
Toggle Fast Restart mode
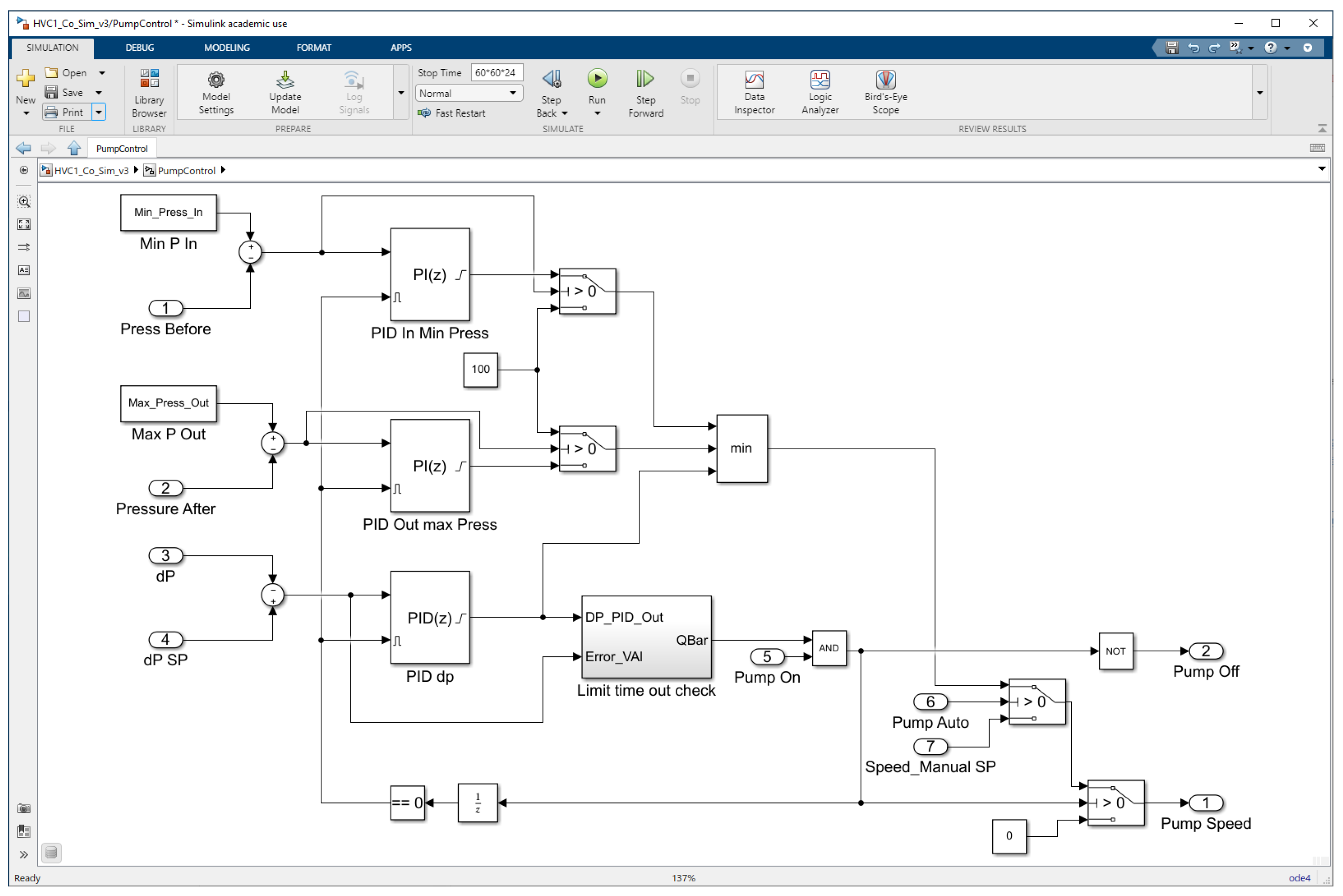452,113
